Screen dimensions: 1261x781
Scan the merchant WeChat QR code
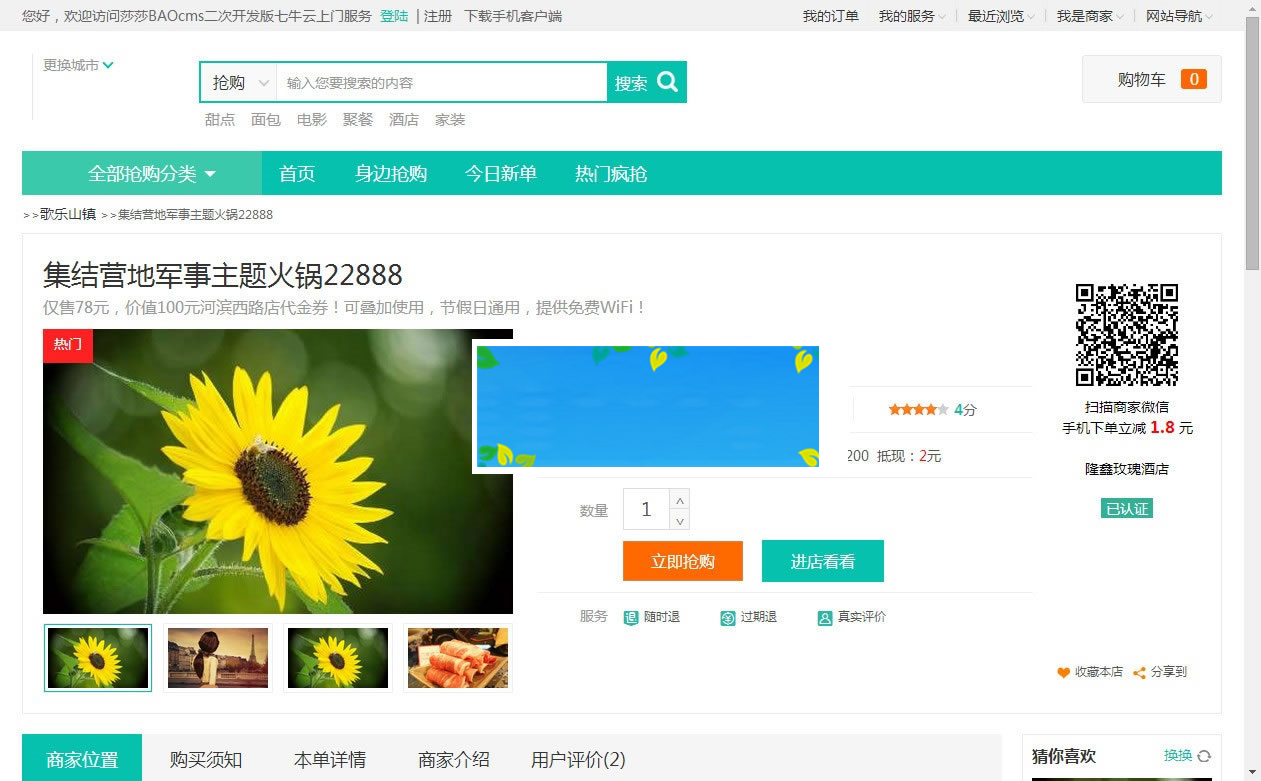coord(1126,335)
